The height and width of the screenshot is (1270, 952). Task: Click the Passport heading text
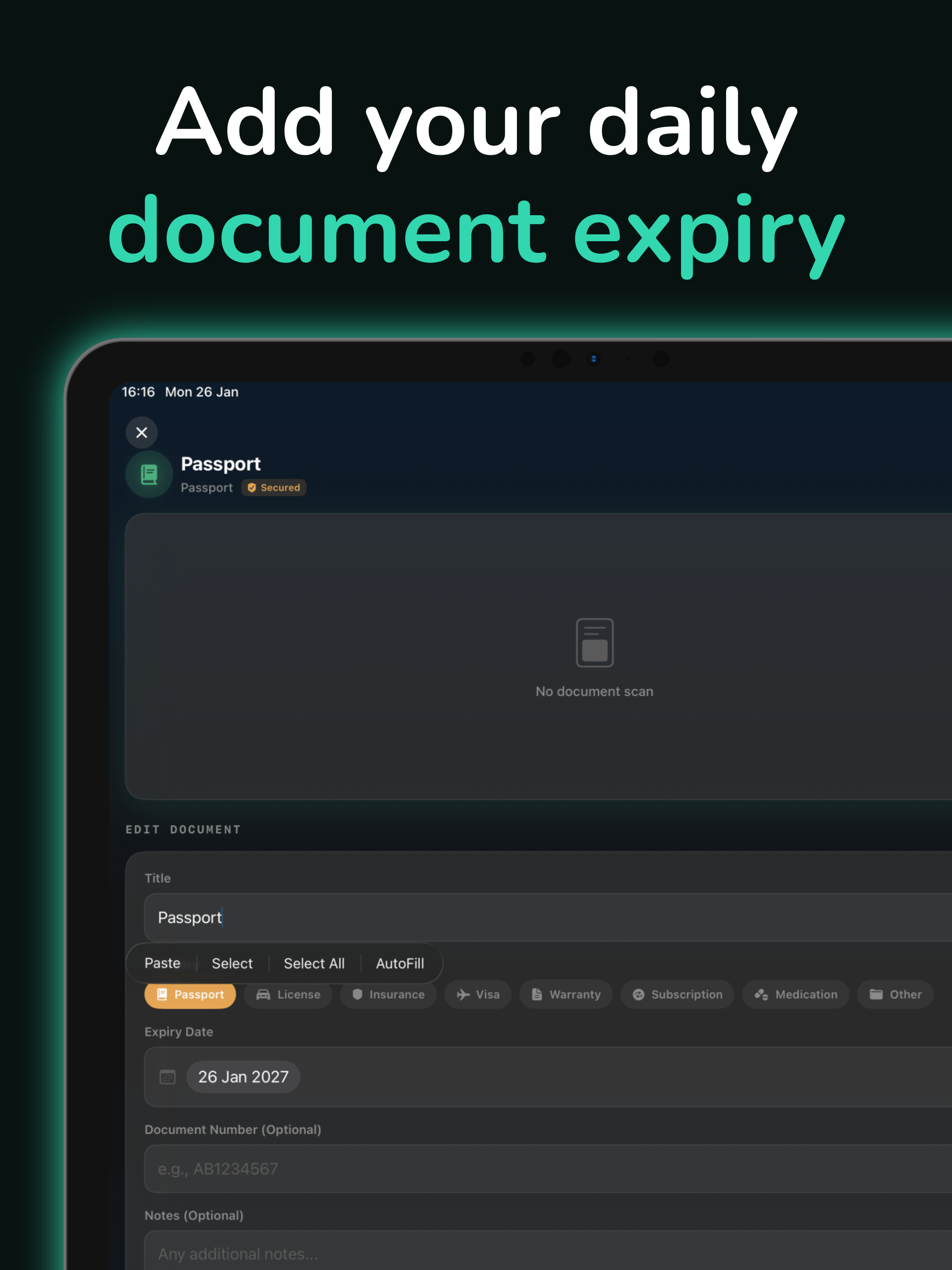point(220,464)
